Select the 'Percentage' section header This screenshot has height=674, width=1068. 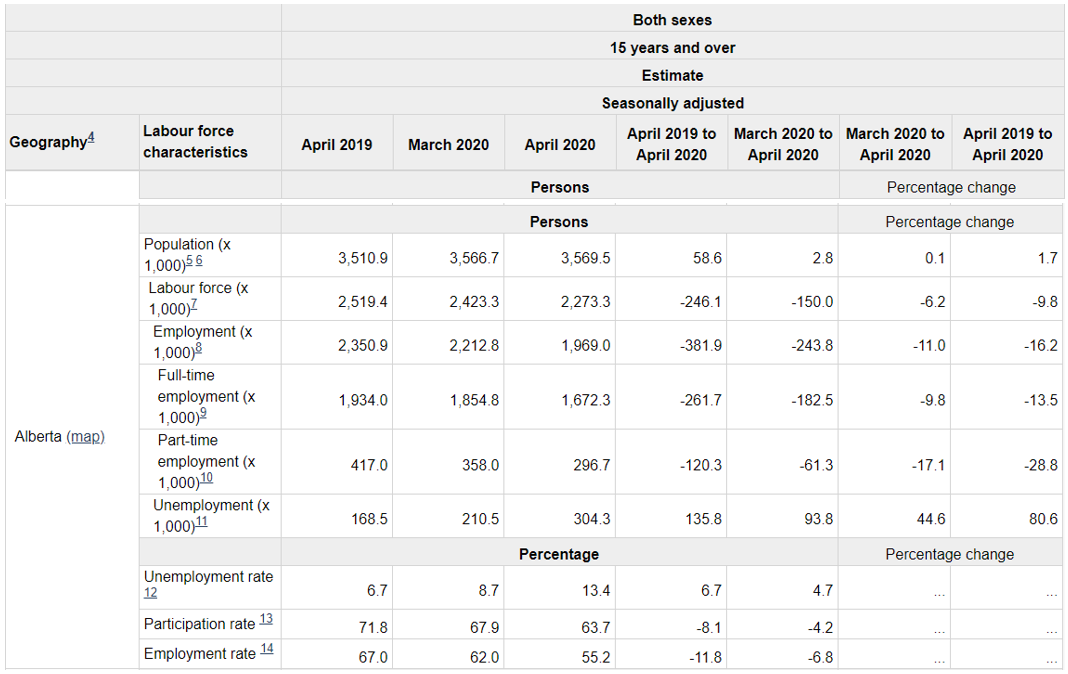559,554
